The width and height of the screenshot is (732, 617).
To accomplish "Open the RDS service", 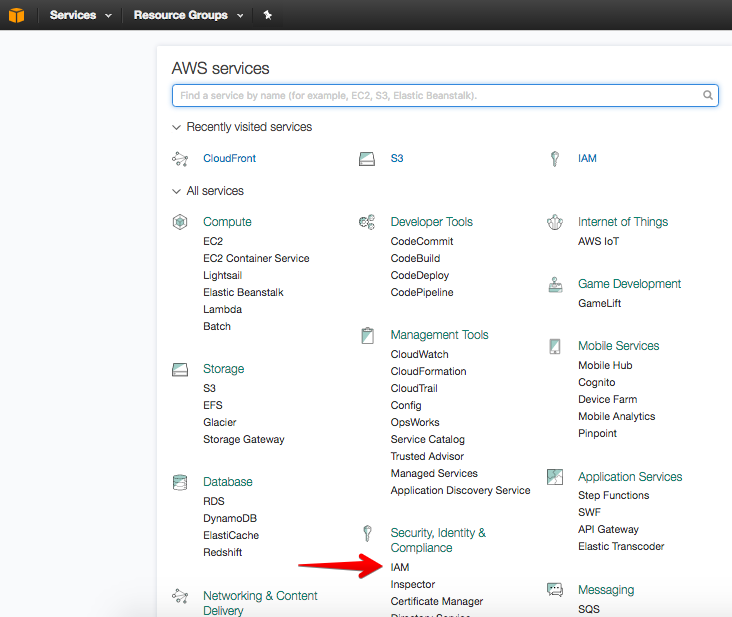I will (214, 501).
